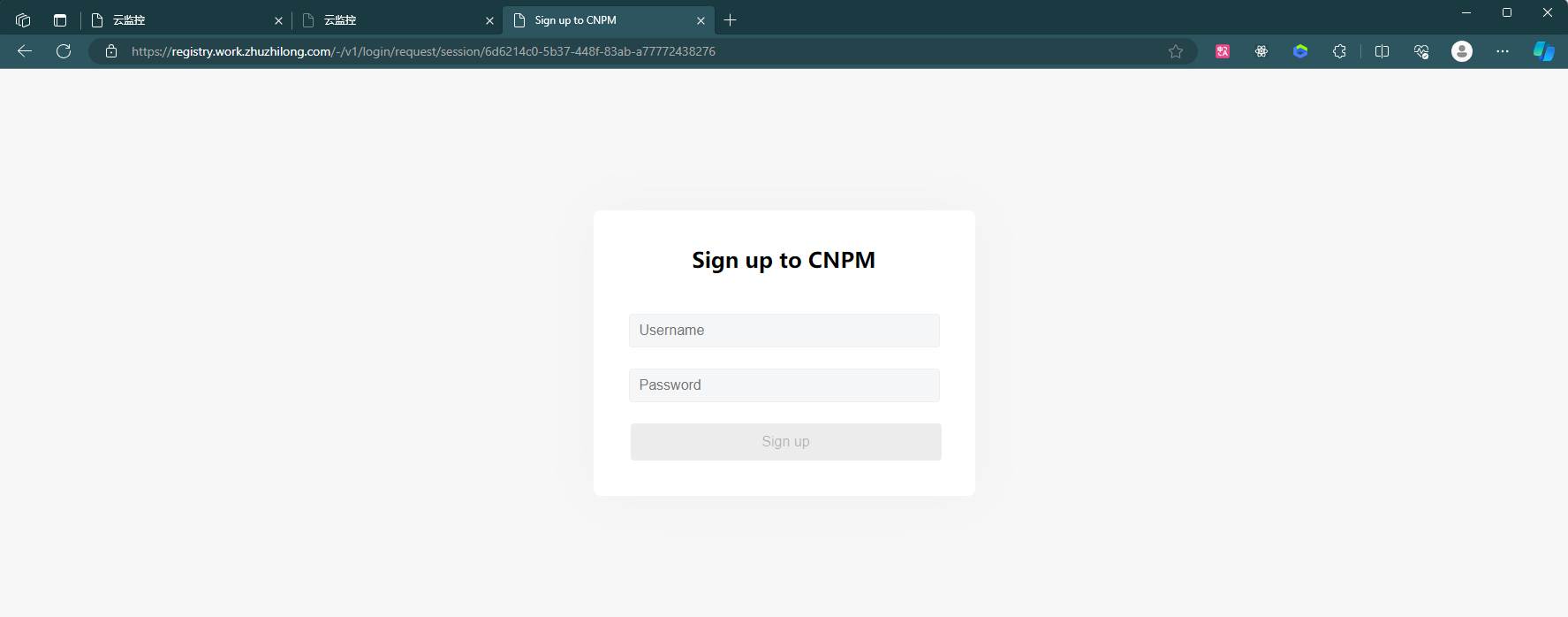Open the workspaces icon in title bar
This screenshot has height=617, width=1568.
click(x=23, y=20)
